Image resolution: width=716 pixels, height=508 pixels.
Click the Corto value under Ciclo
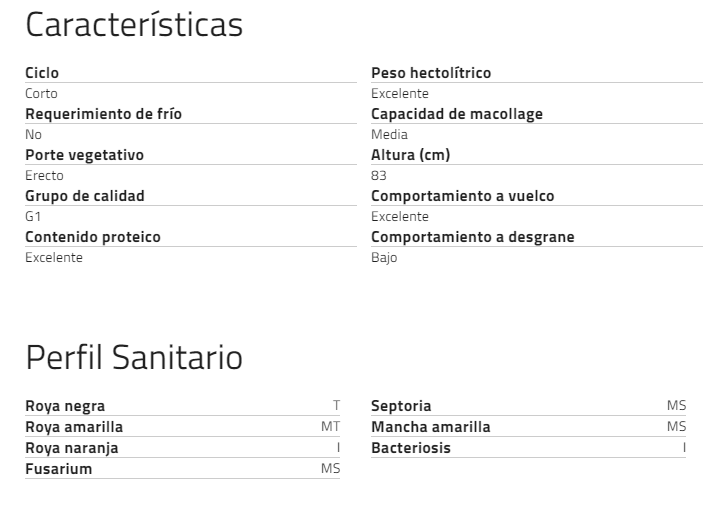[x=41, y=93]
